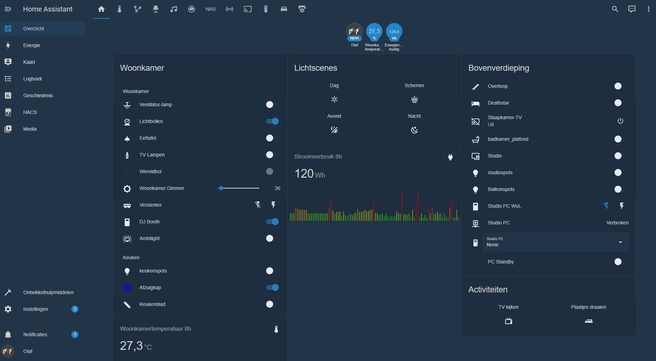Screen dimensions: 656x361
Task: Open the home overview tab
Action: click(101, 9)
